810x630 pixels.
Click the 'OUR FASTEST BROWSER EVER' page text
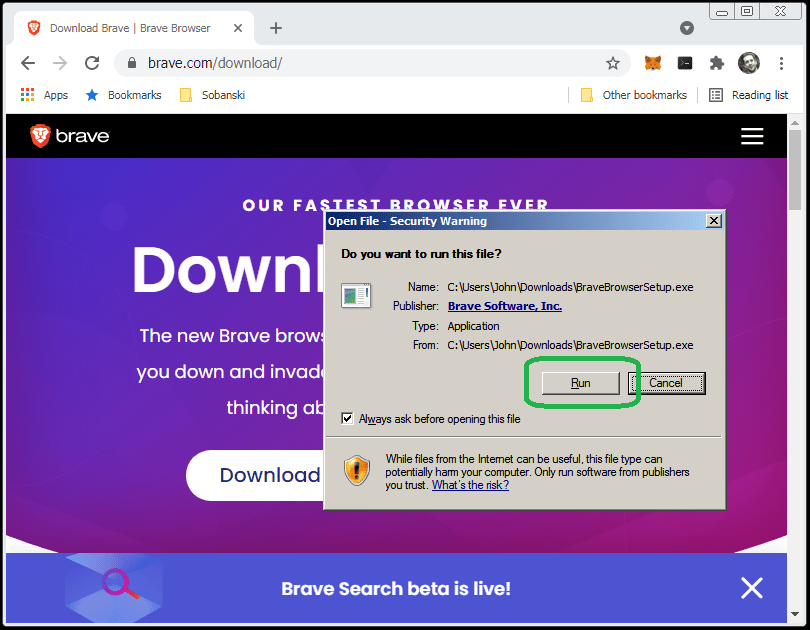pyautogui.click(x=396, y=204)
